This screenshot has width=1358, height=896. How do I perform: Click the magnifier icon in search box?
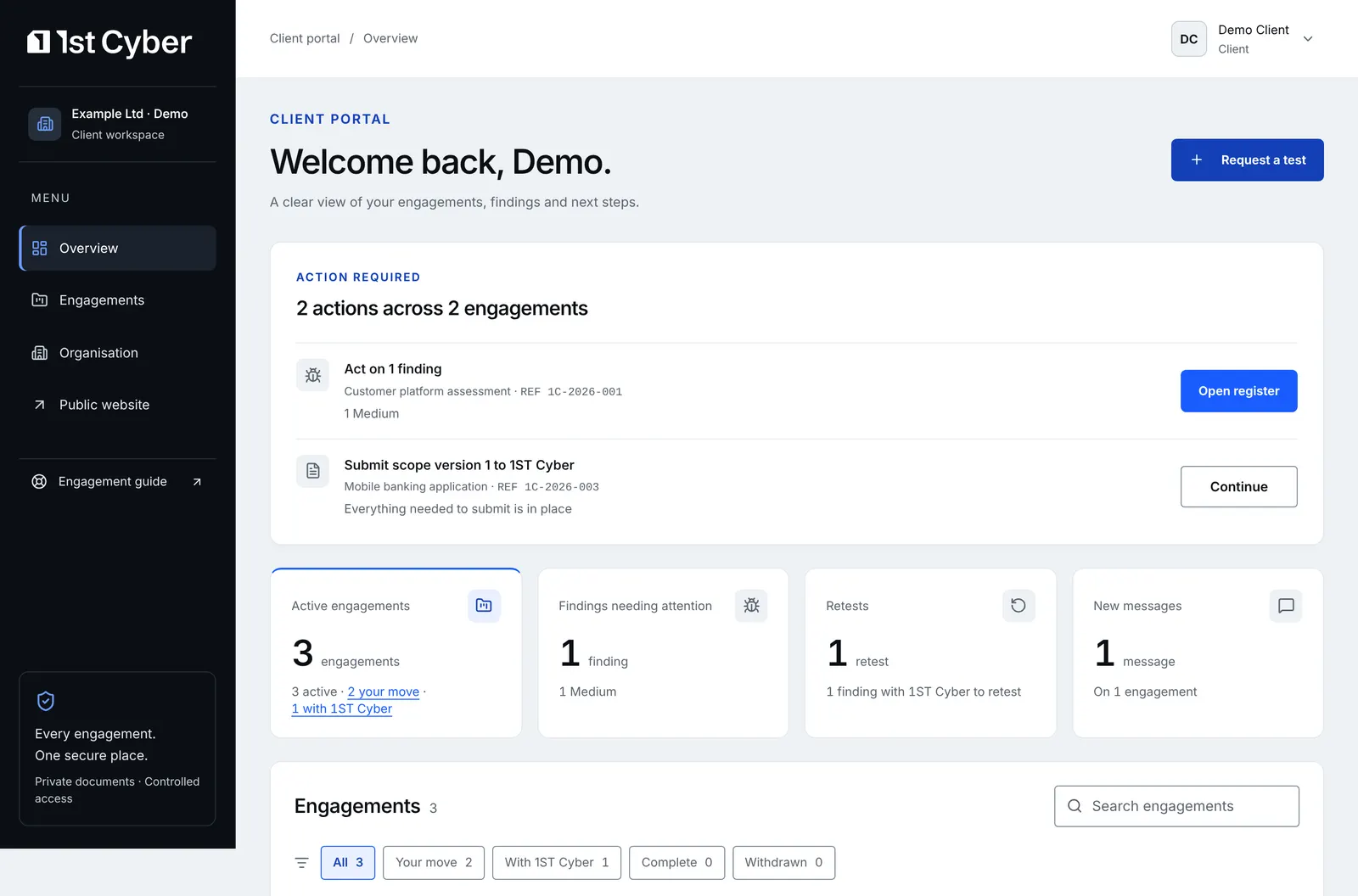[x=1075, y=806]
